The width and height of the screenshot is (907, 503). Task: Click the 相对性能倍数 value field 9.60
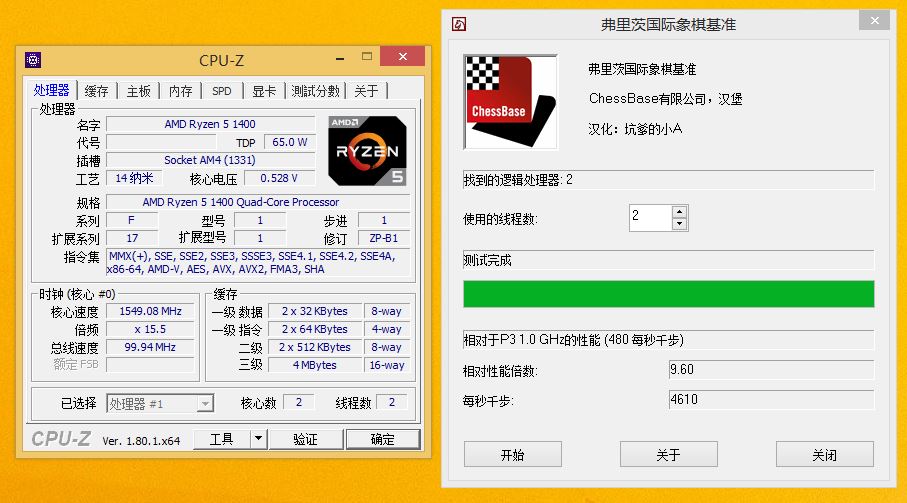[771, 369]
